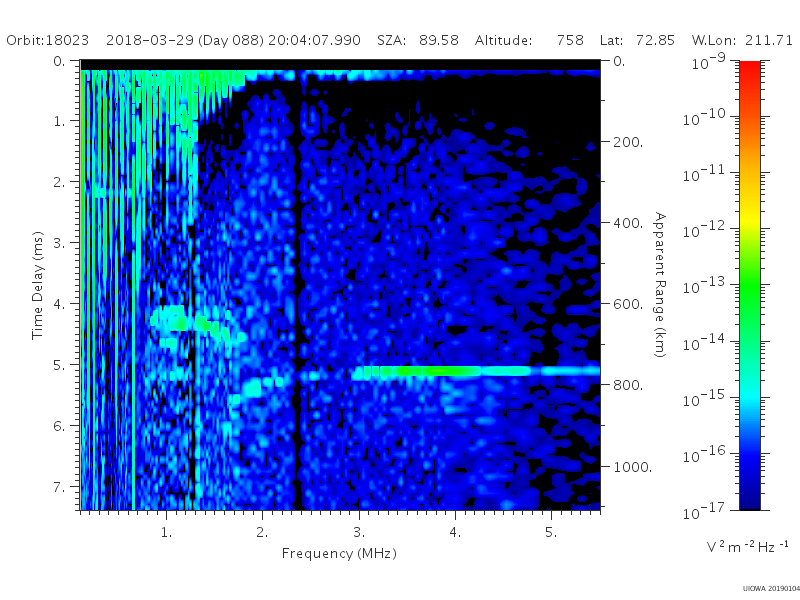Click the 3. tick label on frequency axis
The image size is (800, 600).
click(359, 532)
